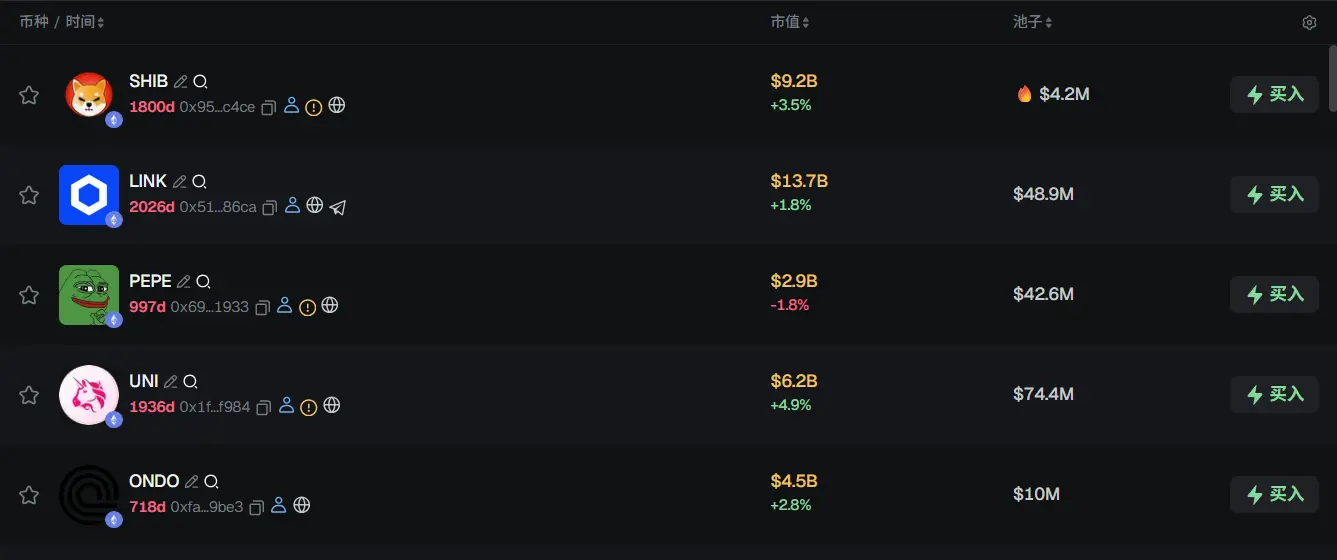Sort by the 市值 column arrows

pos(806,22)
